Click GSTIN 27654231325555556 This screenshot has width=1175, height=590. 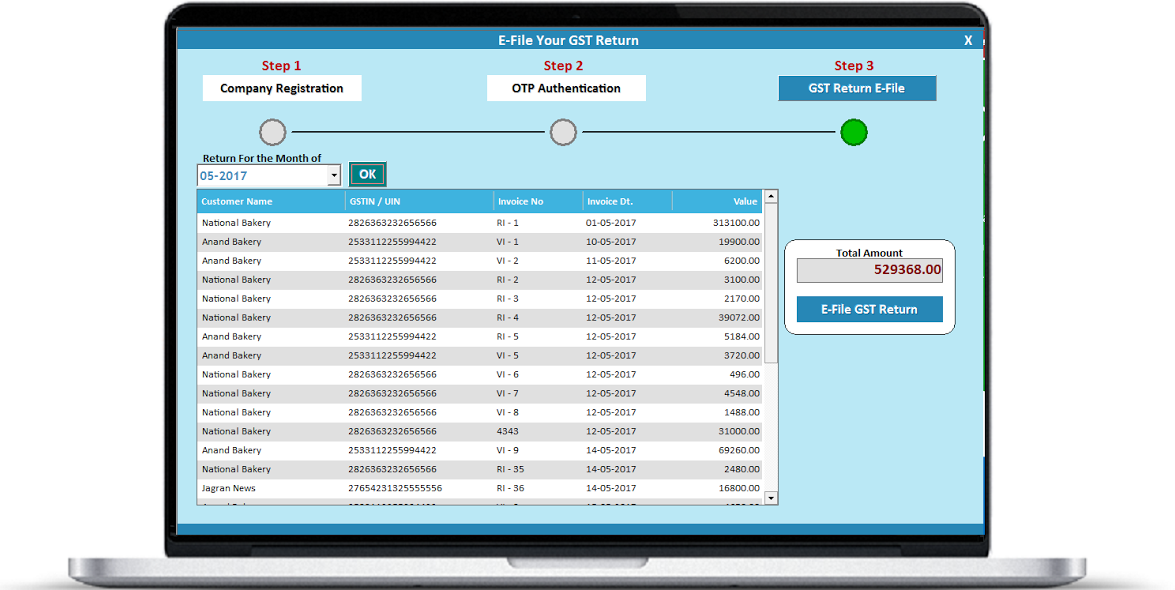click(395, 488)
